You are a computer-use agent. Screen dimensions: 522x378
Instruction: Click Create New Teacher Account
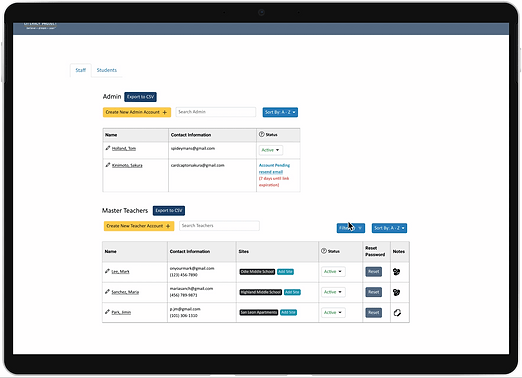coord(139,226)
